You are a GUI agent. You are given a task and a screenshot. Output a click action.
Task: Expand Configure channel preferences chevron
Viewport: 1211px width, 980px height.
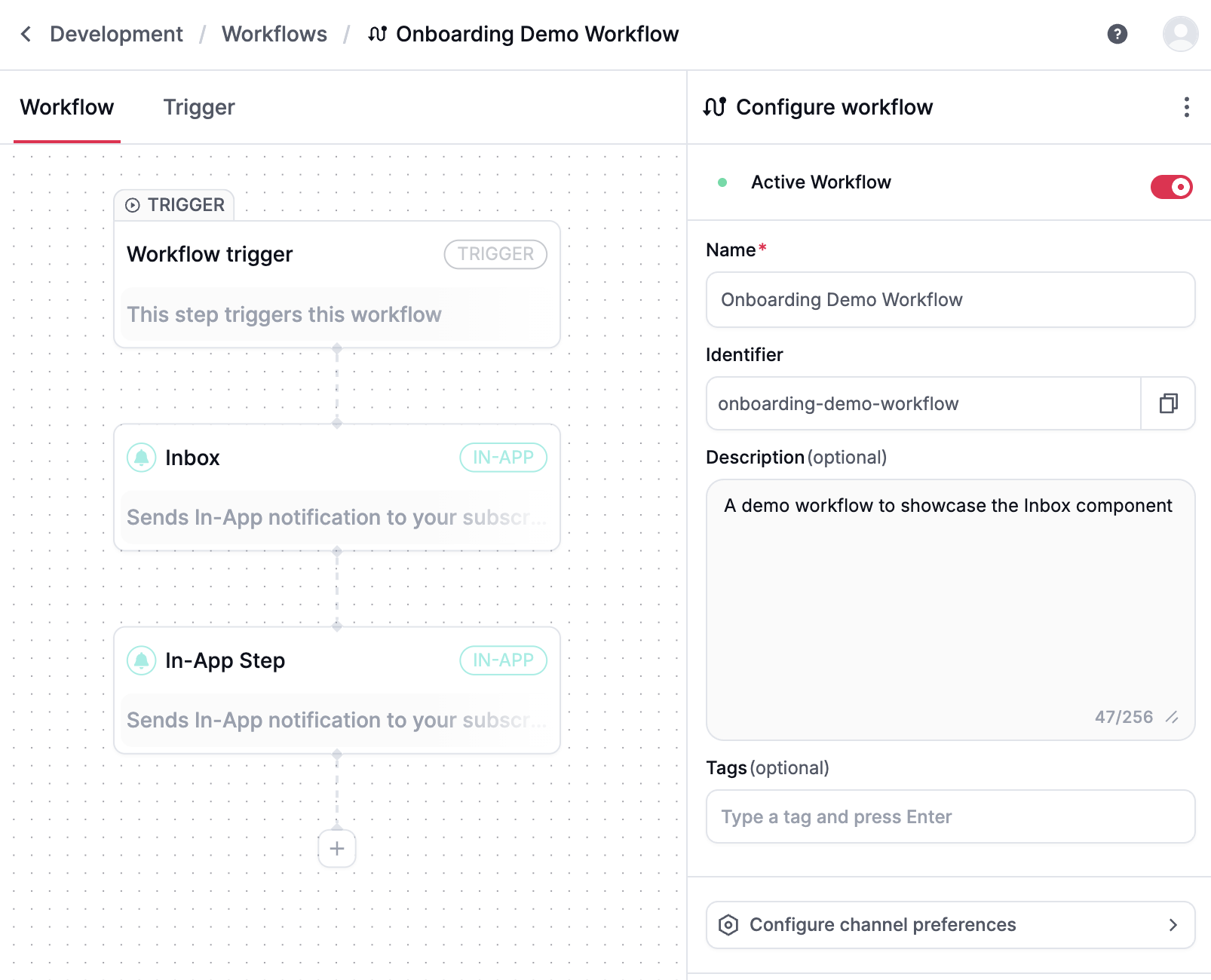pos(1173,924)
